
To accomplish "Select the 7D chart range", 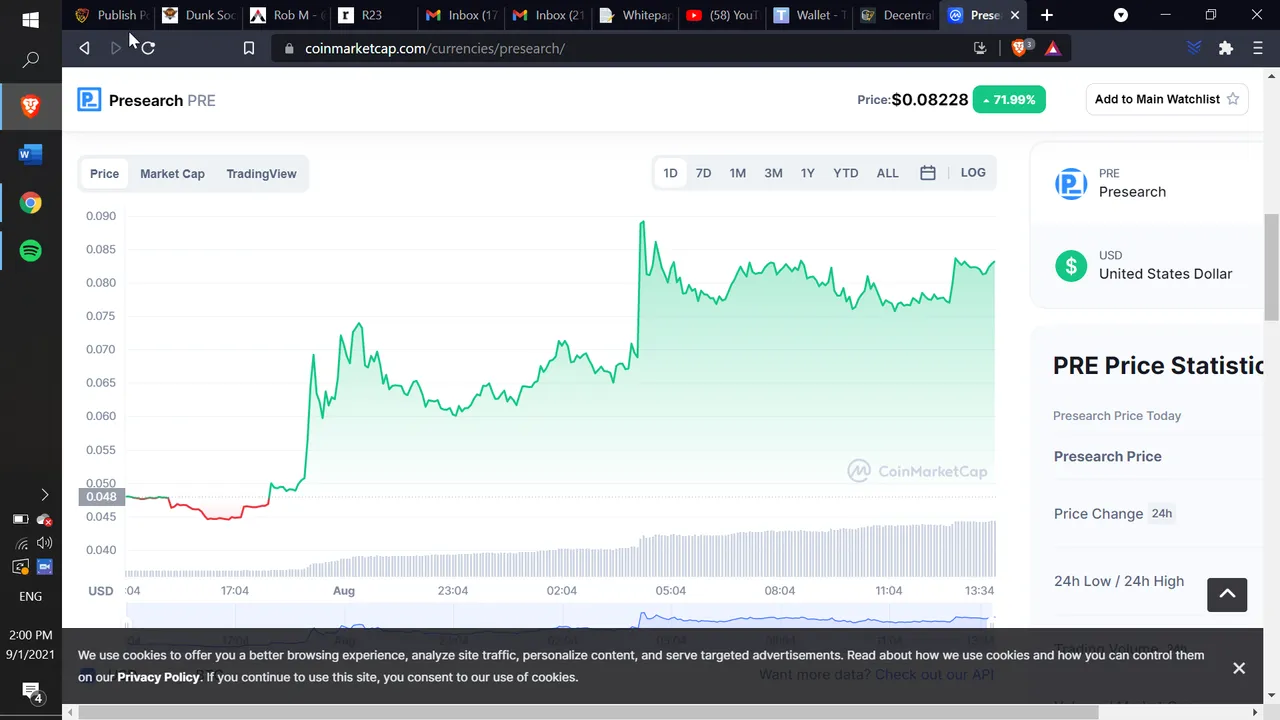I will (704, 173).
